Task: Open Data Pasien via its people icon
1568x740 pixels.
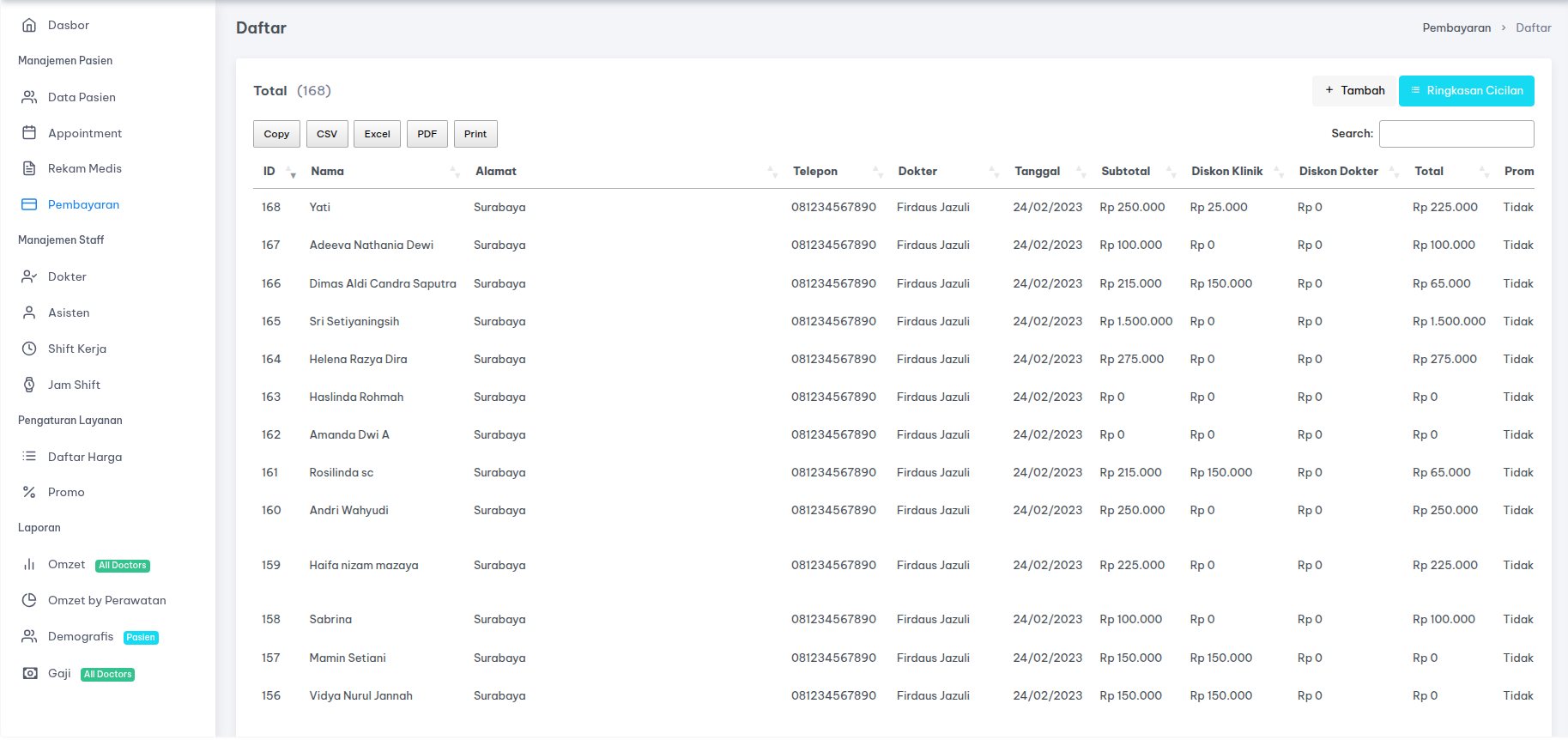Action: tap(29, 97)
